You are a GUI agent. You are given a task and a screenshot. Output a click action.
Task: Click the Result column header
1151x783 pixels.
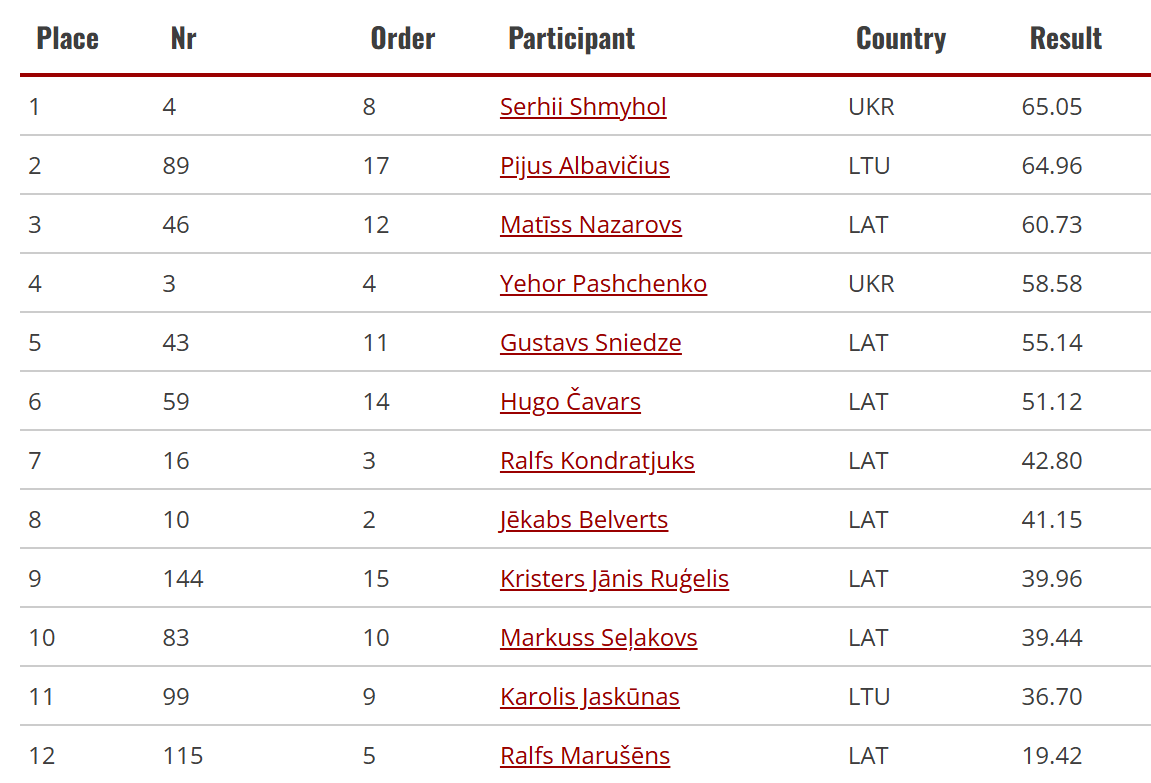click(x=1065, y=38)
